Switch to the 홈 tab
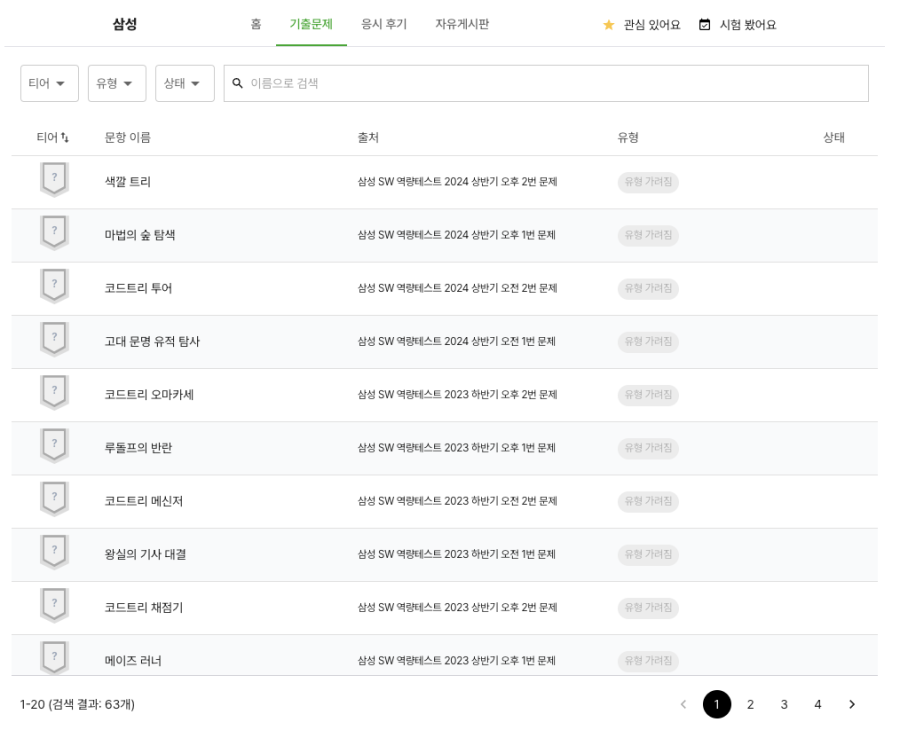 coord(256,24)
